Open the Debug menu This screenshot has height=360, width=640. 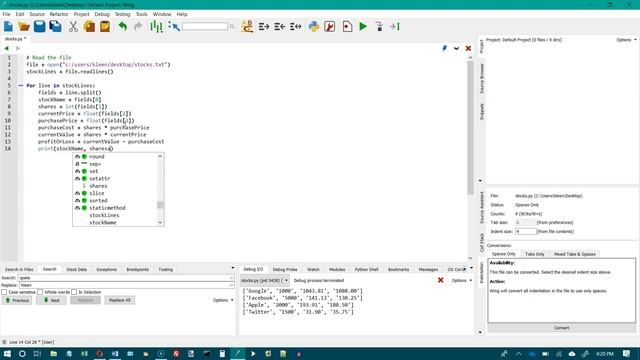tap(102, 14)
